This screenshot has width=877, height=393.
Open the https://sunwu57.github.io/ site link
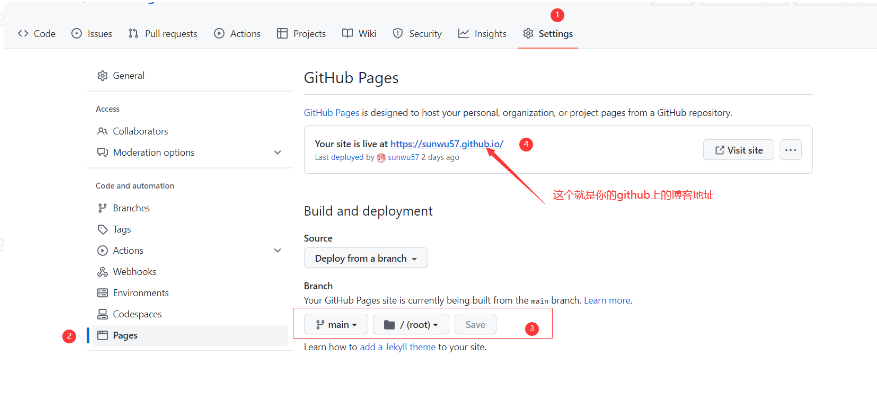[x=447, y=144]
